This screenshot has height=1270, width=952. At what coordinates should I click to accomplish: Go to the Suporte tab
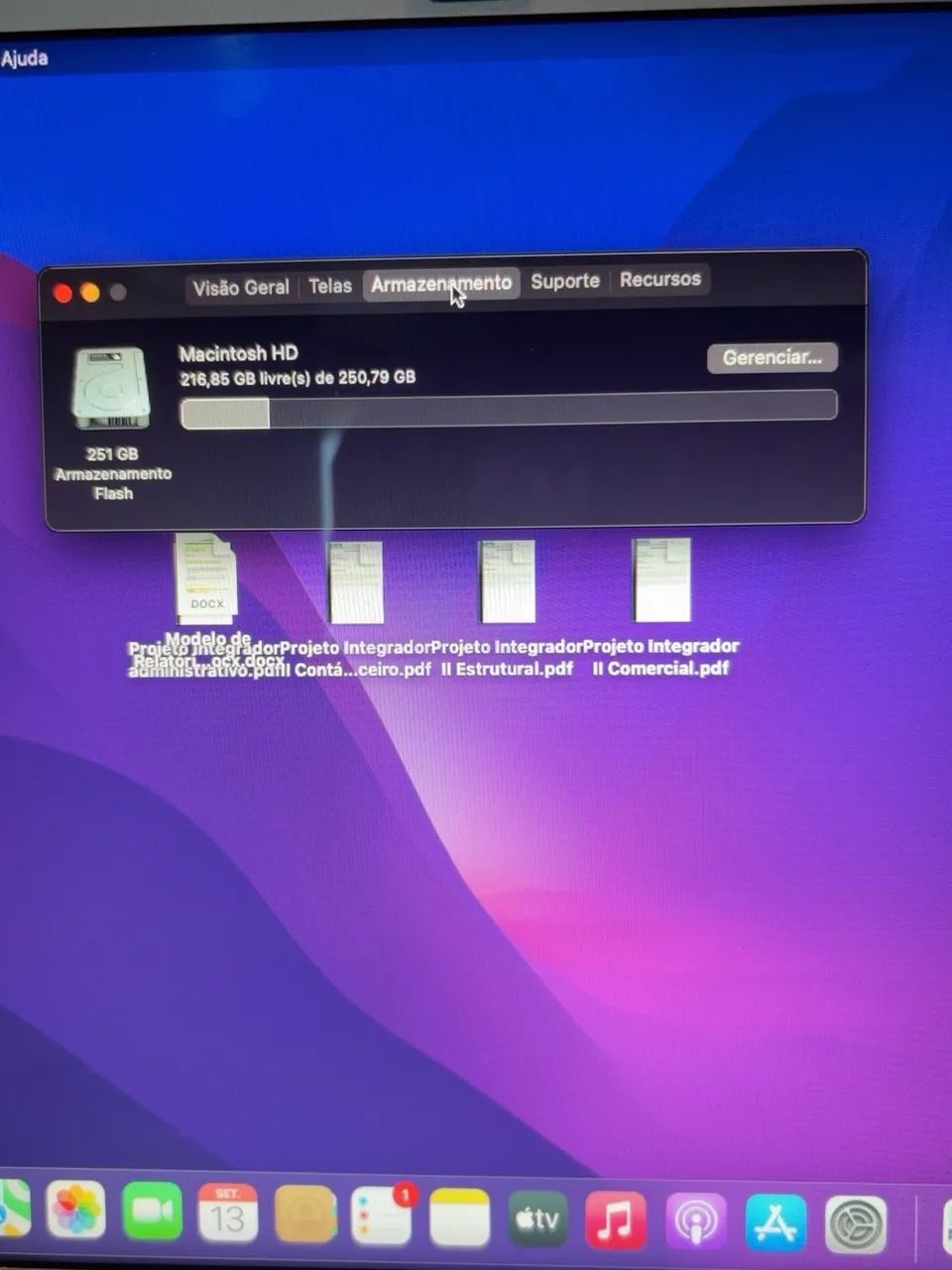click(565, 281)
